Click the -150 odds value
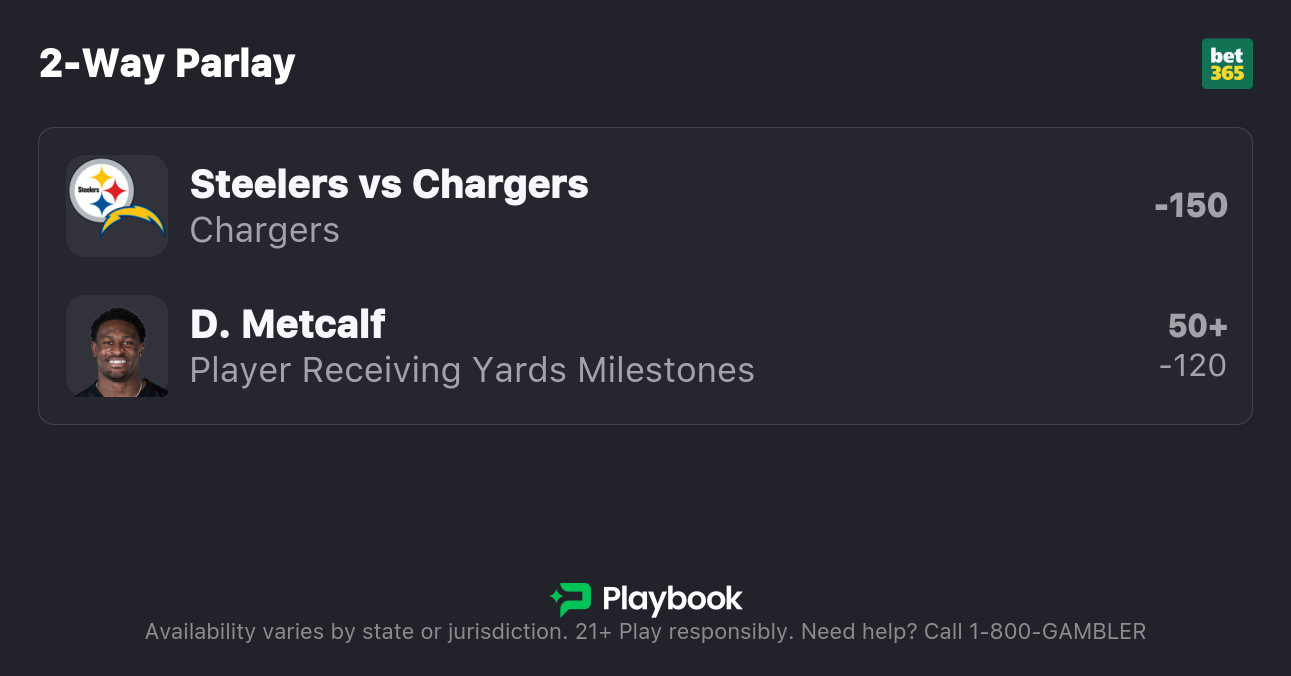The width and height of the screenshot is (1291, 676). (1190, 205)
